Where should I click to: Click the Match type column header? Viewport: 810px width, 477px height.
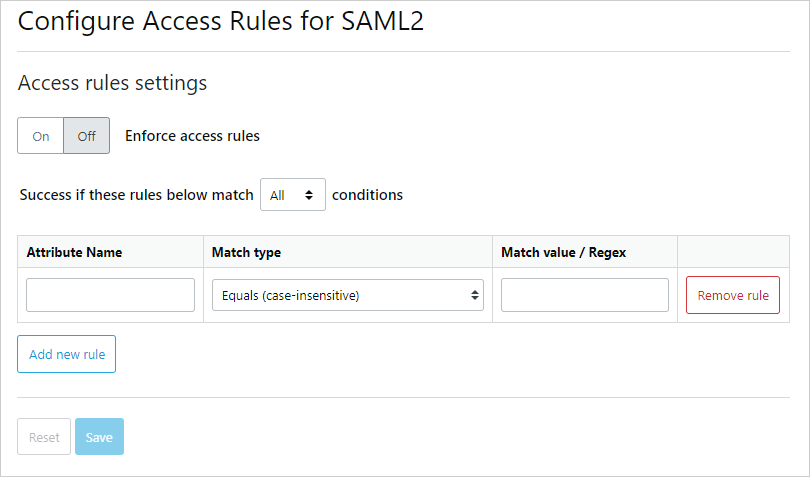[x=246, y=252]
